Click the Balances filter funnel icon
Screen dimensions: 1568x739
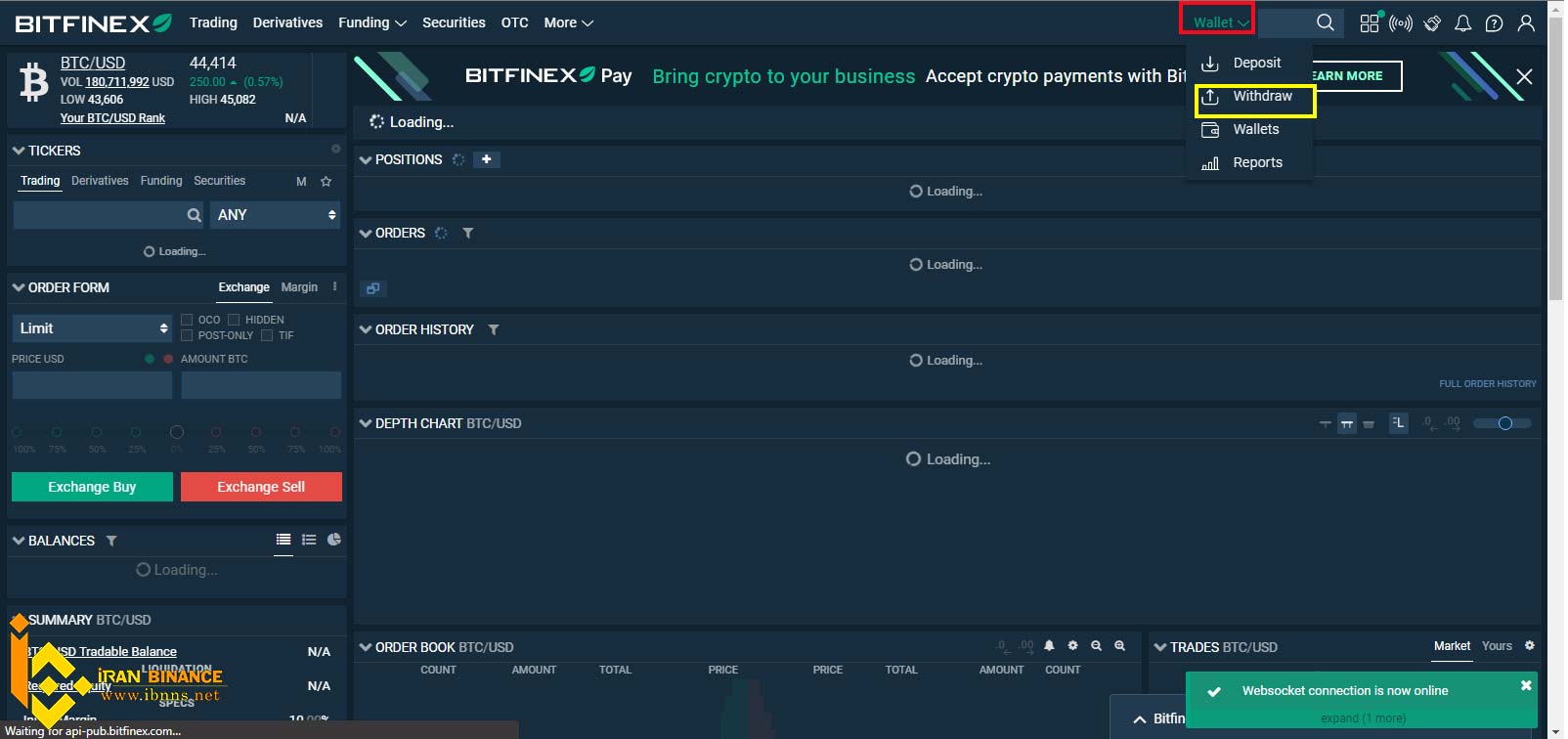tap(111, 541)
